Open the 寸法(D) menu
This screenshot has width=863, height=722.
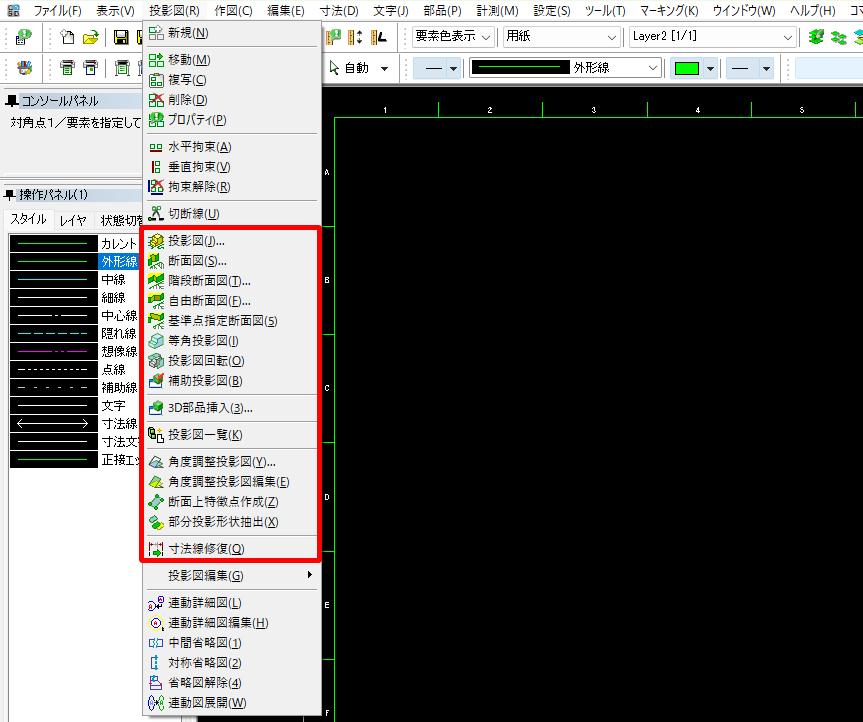[x=338, y=11]
